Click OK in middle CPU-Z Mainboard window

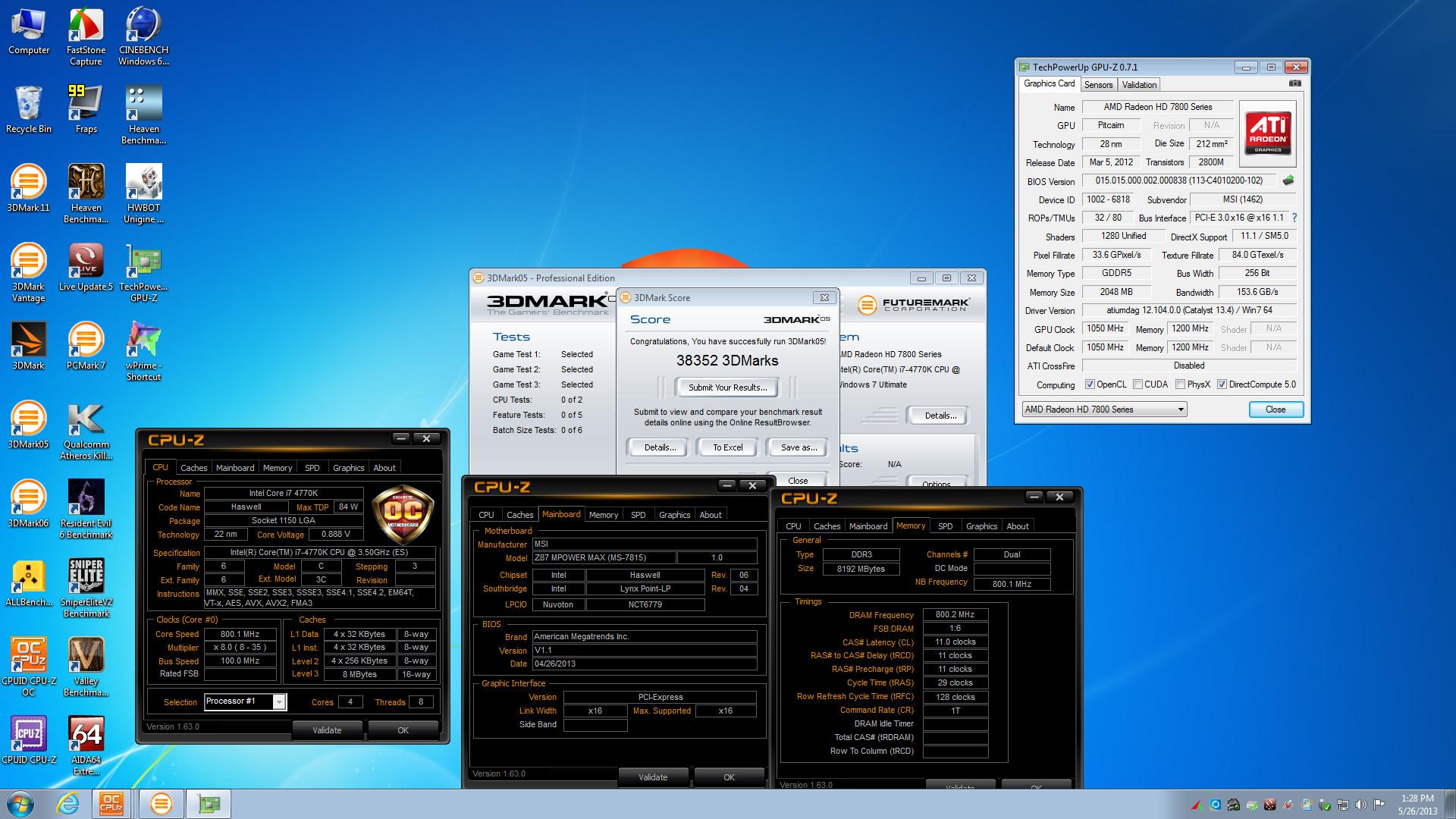pyautogui.click(x=729, y=777)
